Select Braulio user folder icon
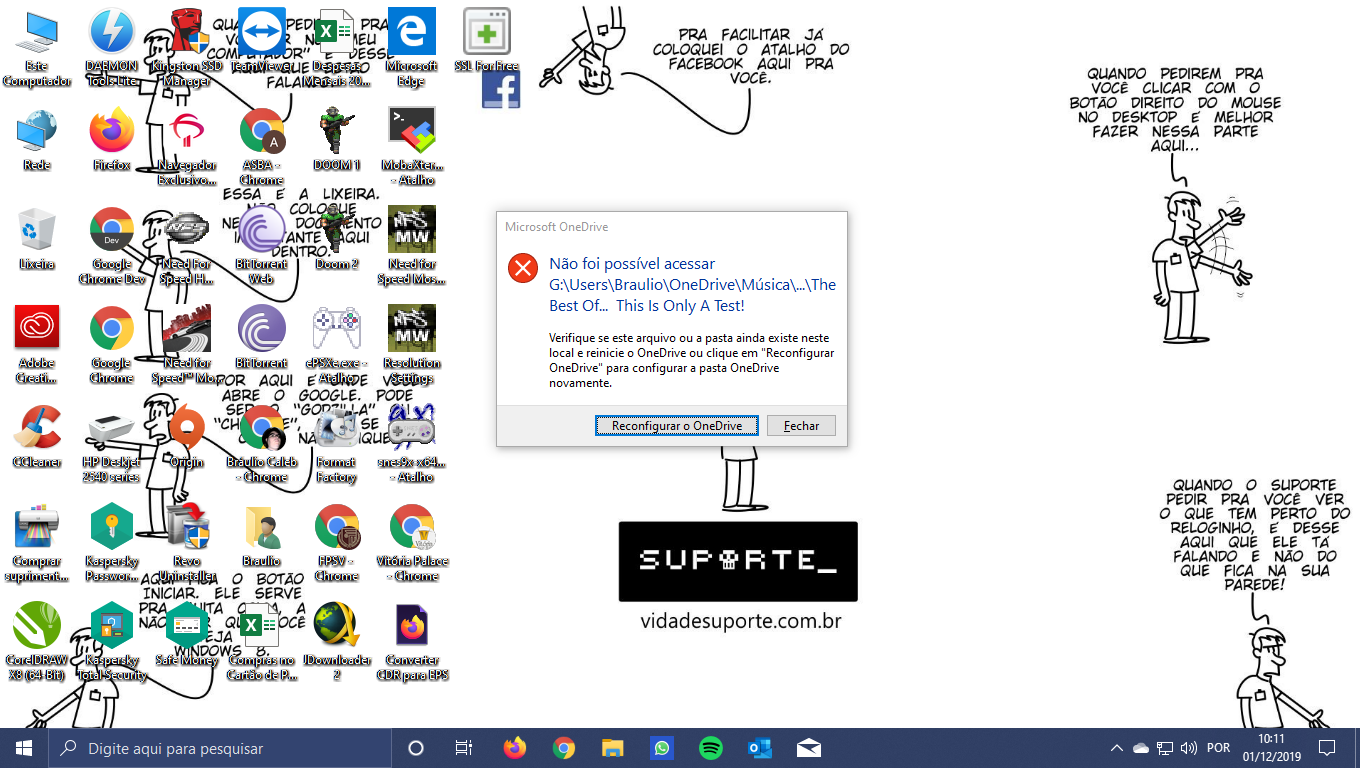The image size is (1360, 768). tap(262, 537)
